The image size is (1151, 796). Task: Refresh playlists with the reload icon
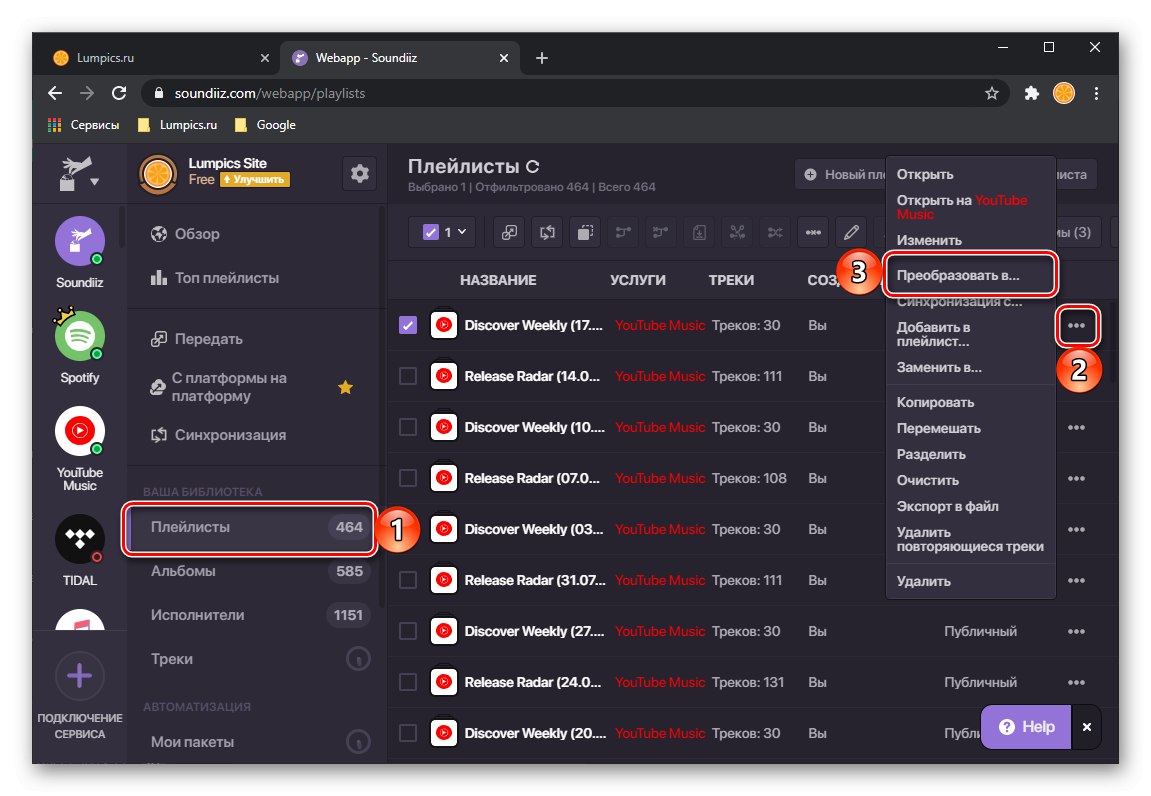point(533,167)
